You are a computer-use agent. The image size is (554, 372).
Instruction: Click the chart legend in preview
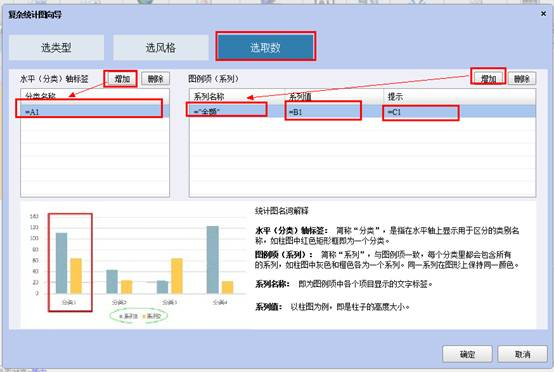point(139,316)
